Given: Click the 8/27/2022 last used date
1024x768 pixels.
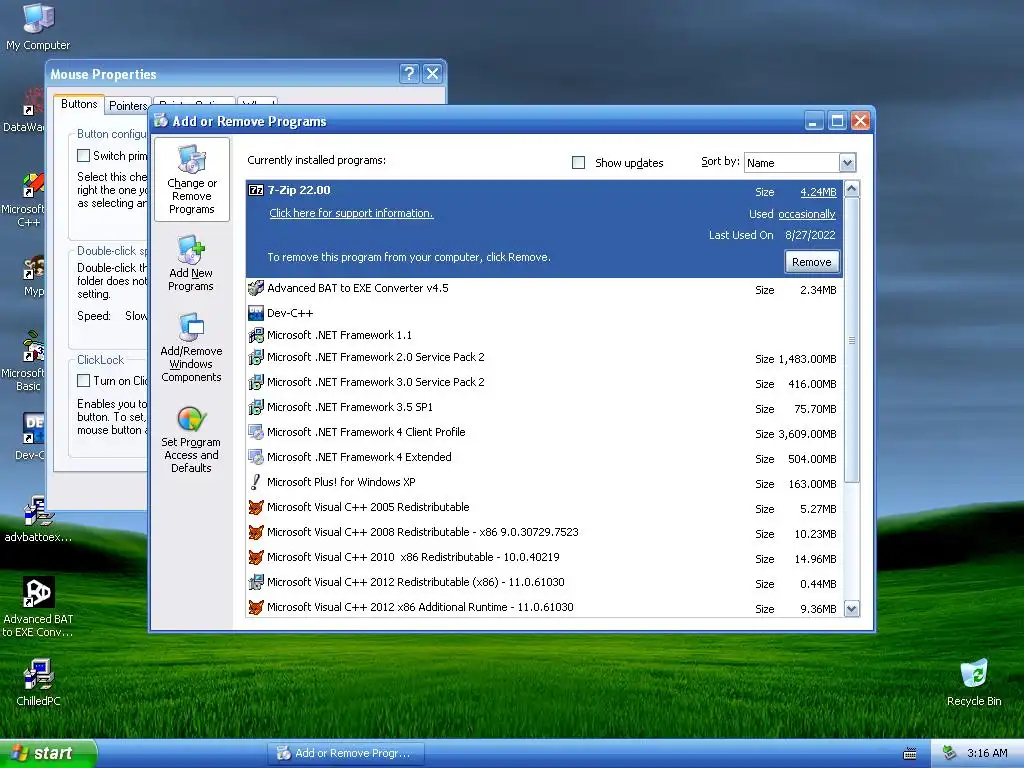Looking at the screenshot, I should (810, 235).
